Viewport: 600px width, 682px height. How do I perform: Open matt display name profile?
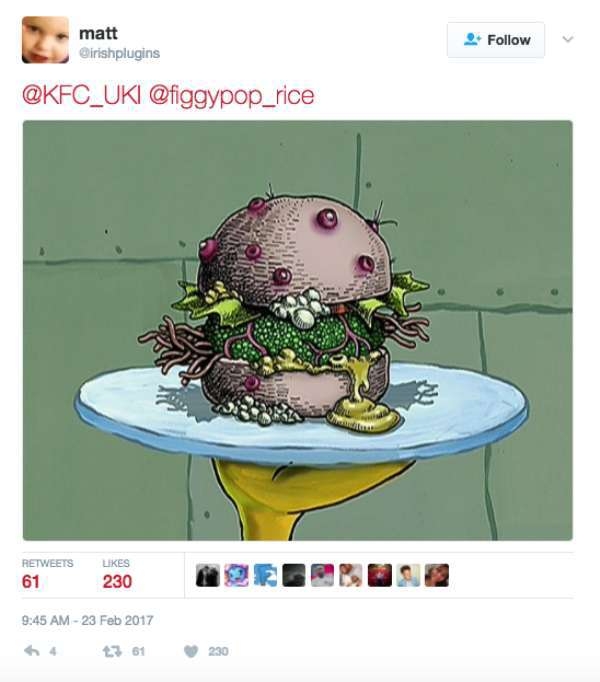pos(98,33)
